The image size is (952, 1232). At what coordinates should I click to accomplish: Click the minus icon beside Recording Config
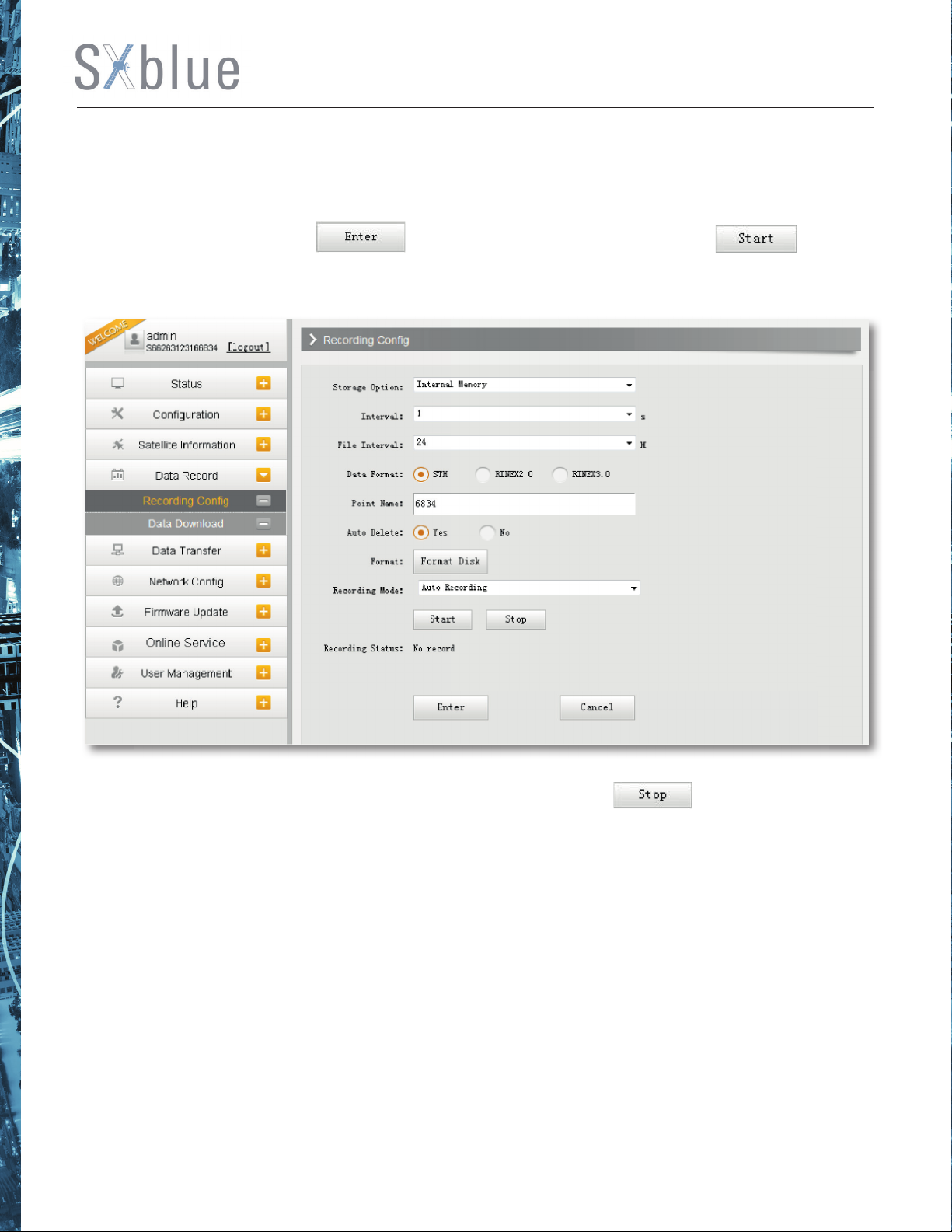coord(263,501)
